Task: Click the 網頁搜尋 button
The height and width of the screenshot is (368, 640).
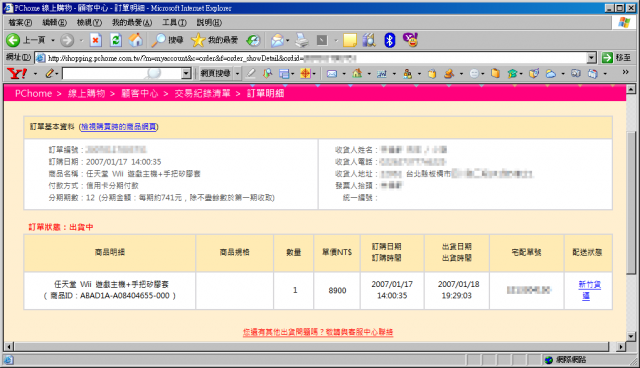Action: tap(215, 73)
